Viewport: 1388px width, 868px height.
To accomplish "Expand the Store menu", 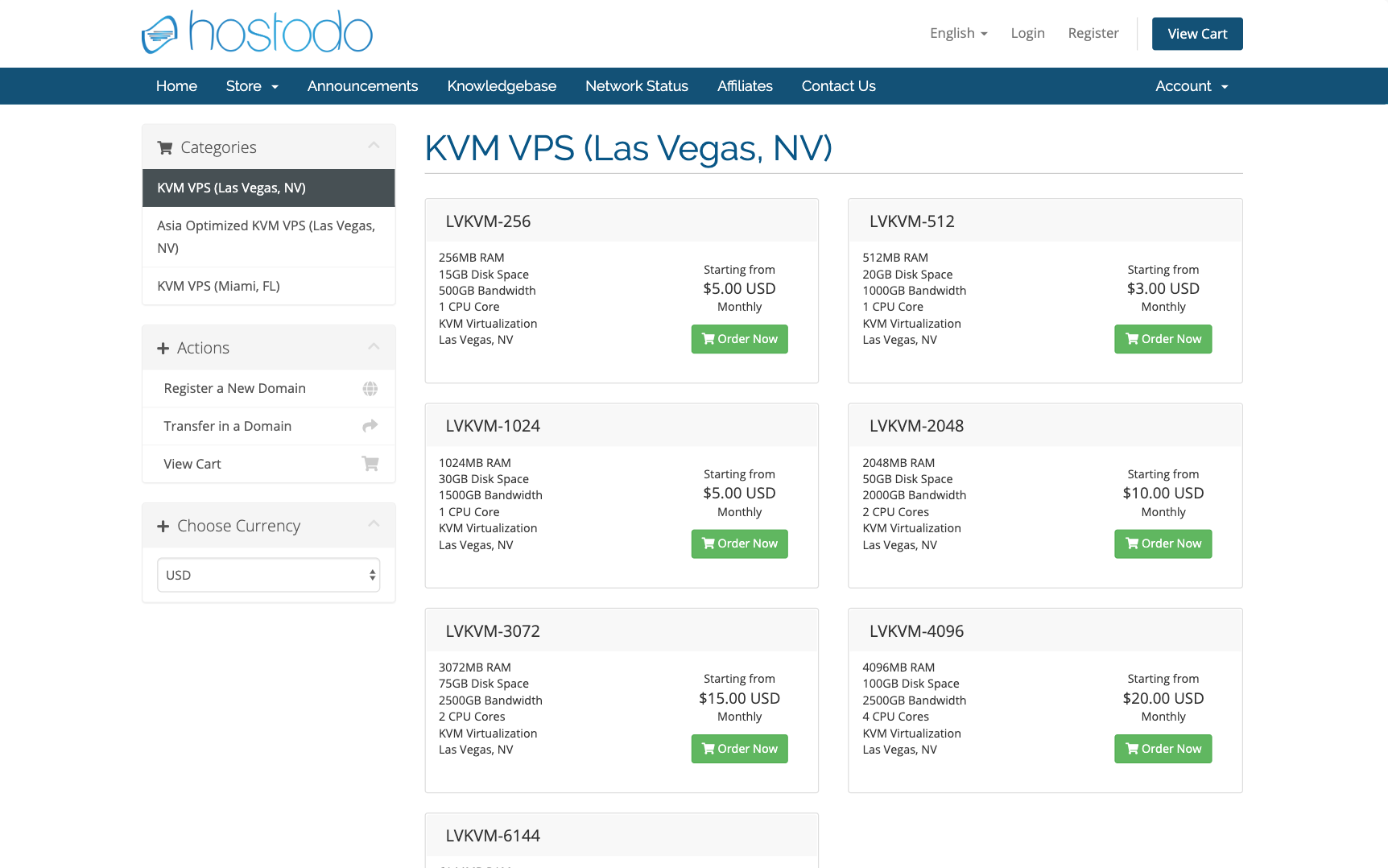I will coord(252,86).
